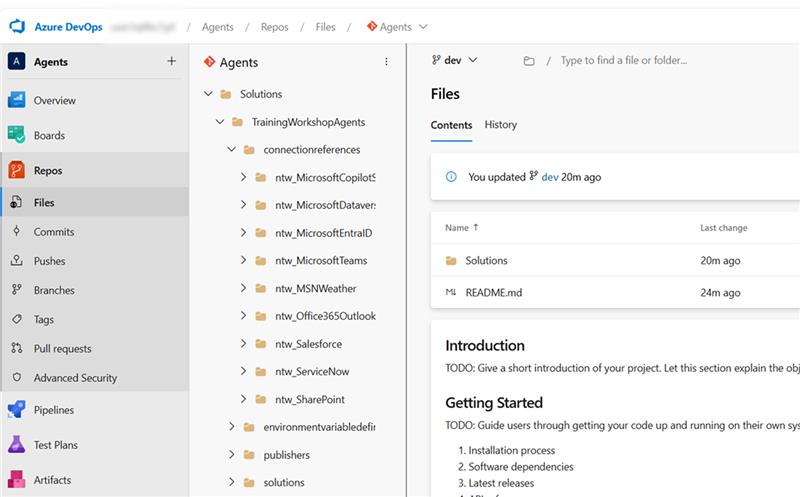
Task: Select Test Plans in the sidebar
Action: tap(56, 445)
